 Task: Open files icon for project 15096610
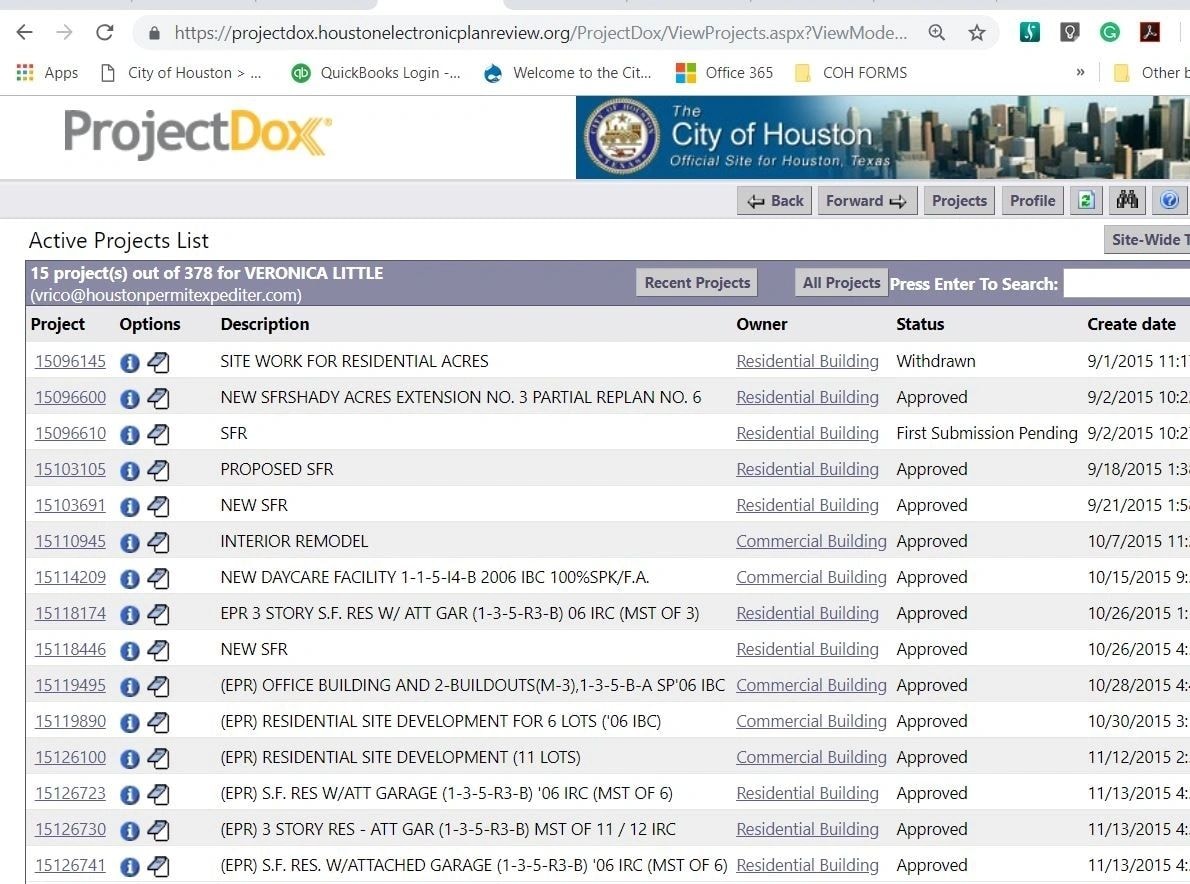coord(158,434)
